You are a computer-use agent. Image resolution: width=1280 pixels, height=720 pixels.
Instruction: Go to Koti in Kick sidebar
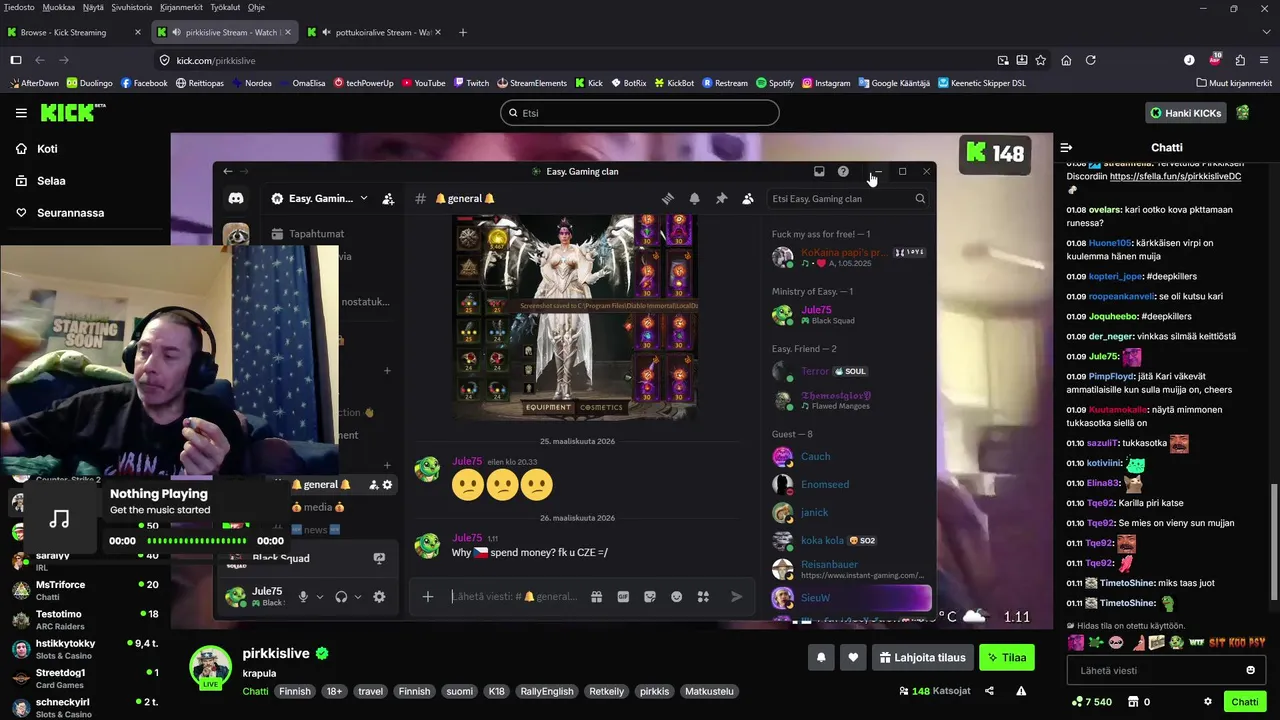click(x=38, y=149)
